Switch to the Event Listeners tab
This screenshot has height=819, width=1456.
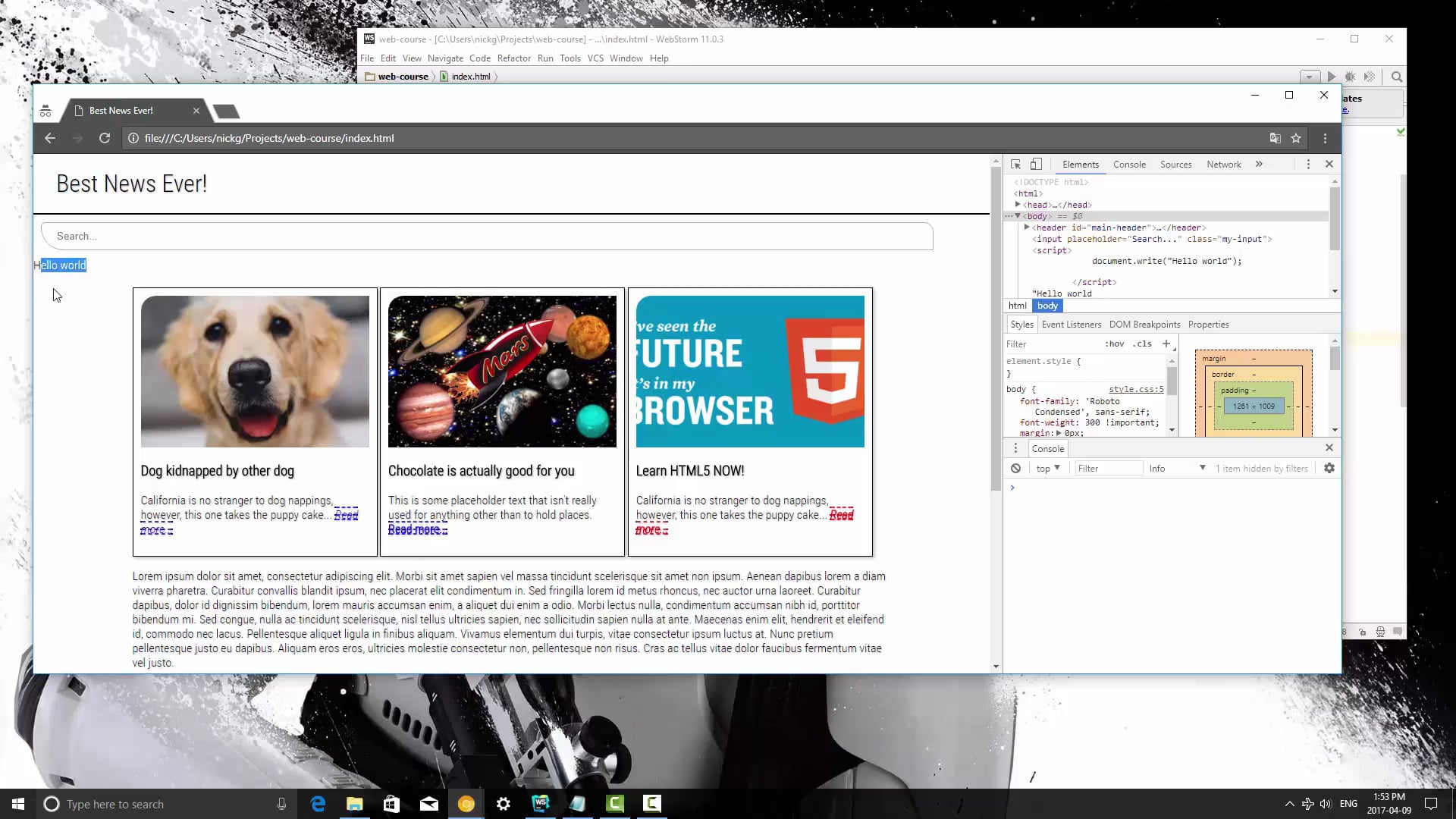1071,324
